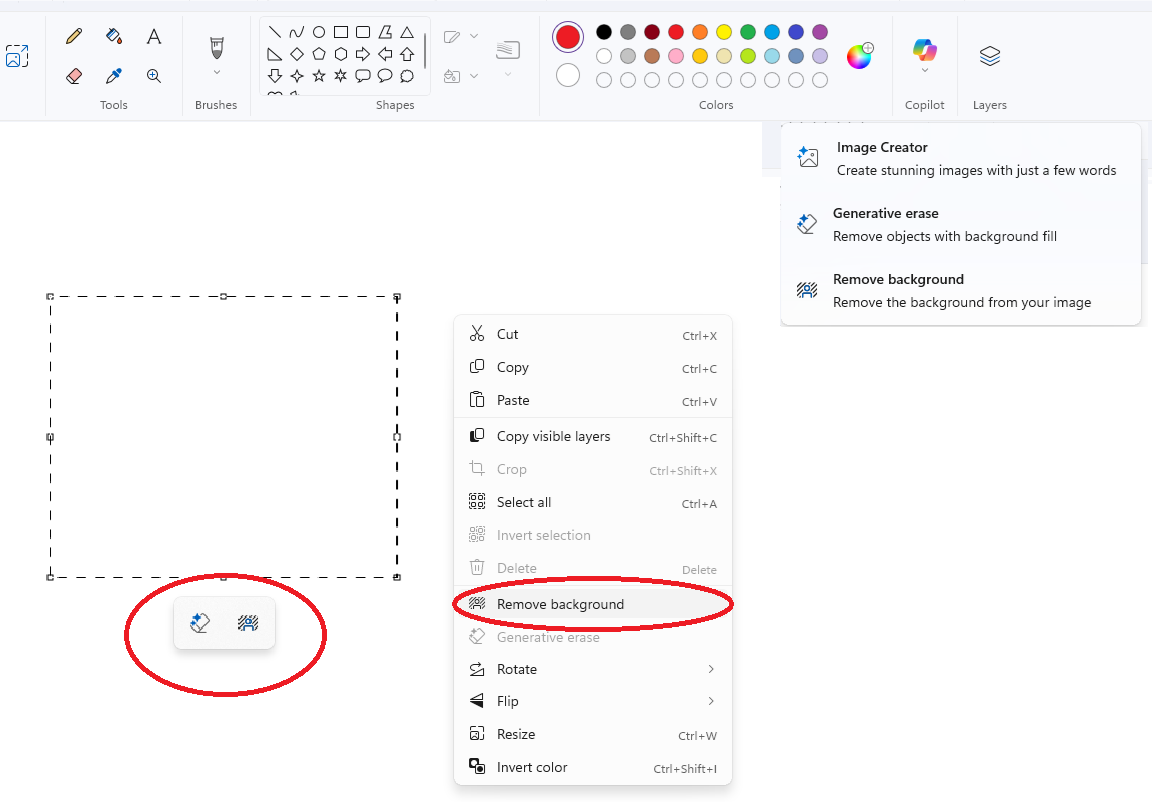Select the Color picker eyedropper tool
This screenshot has width=1152, height=802.
click(114, 76)
